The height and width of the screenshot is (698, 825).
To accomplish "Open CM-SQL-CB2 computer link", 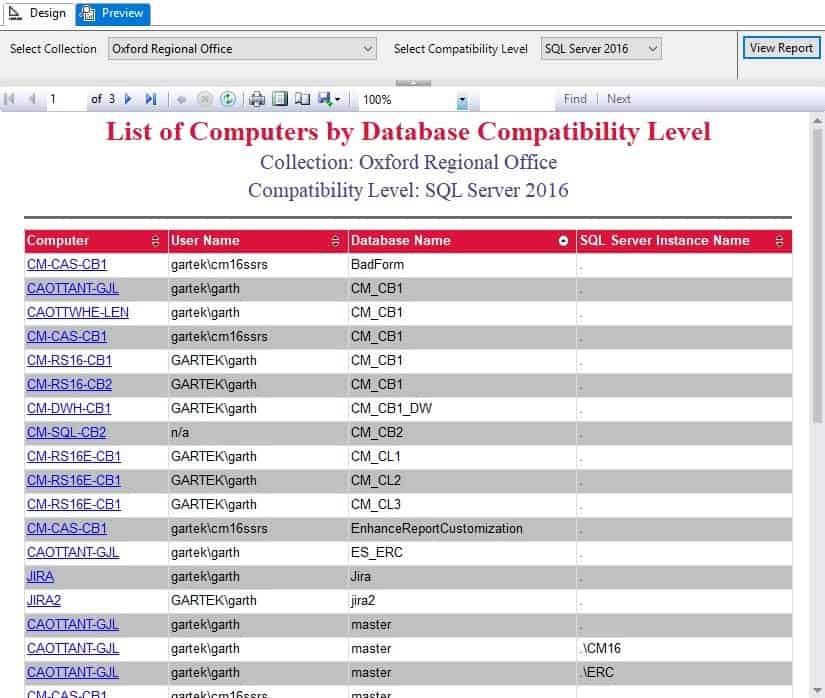I will pos(67,432).
